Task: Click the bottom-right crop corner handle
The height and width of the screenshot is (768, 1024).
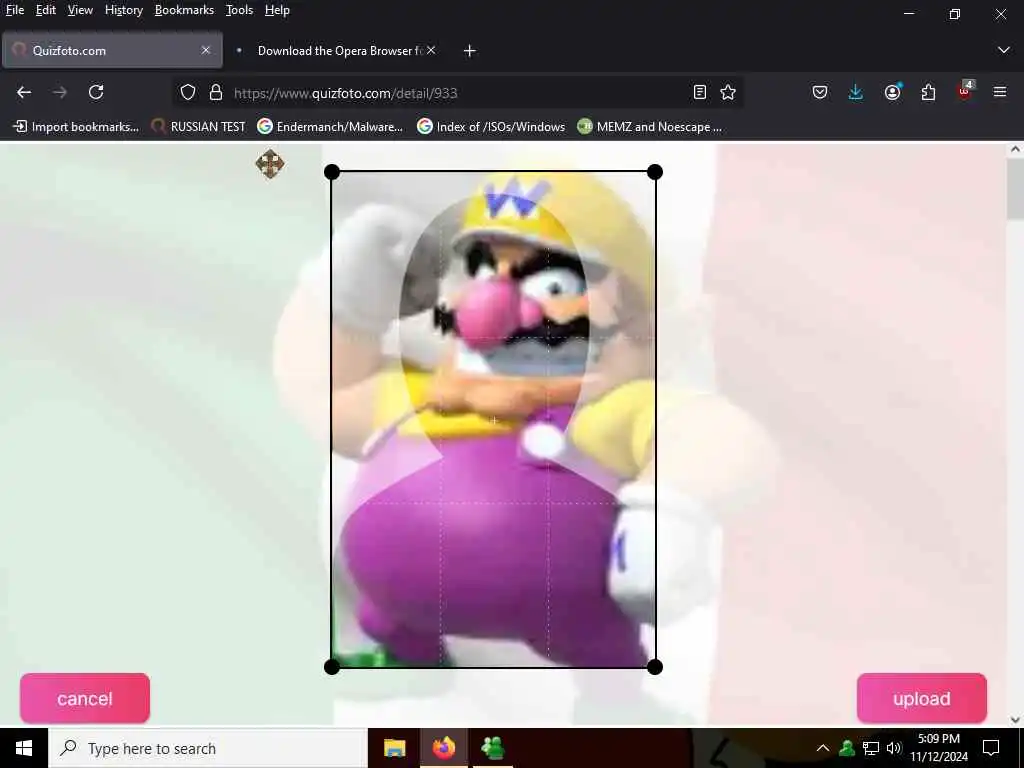Action: [x=655, y=667]
